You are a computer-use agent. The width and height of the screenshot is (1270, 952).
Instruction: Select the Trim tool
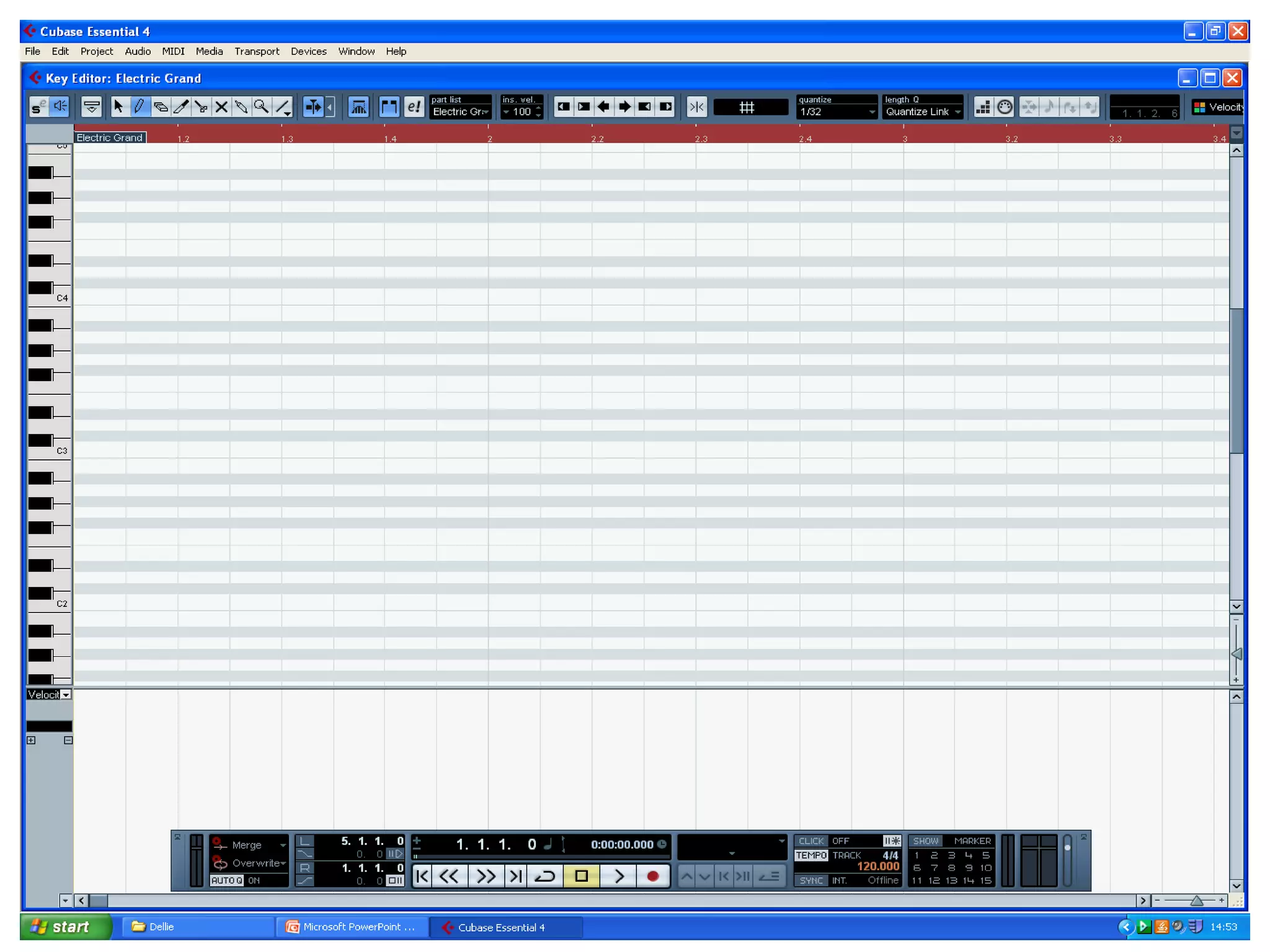tap(180, 107)
